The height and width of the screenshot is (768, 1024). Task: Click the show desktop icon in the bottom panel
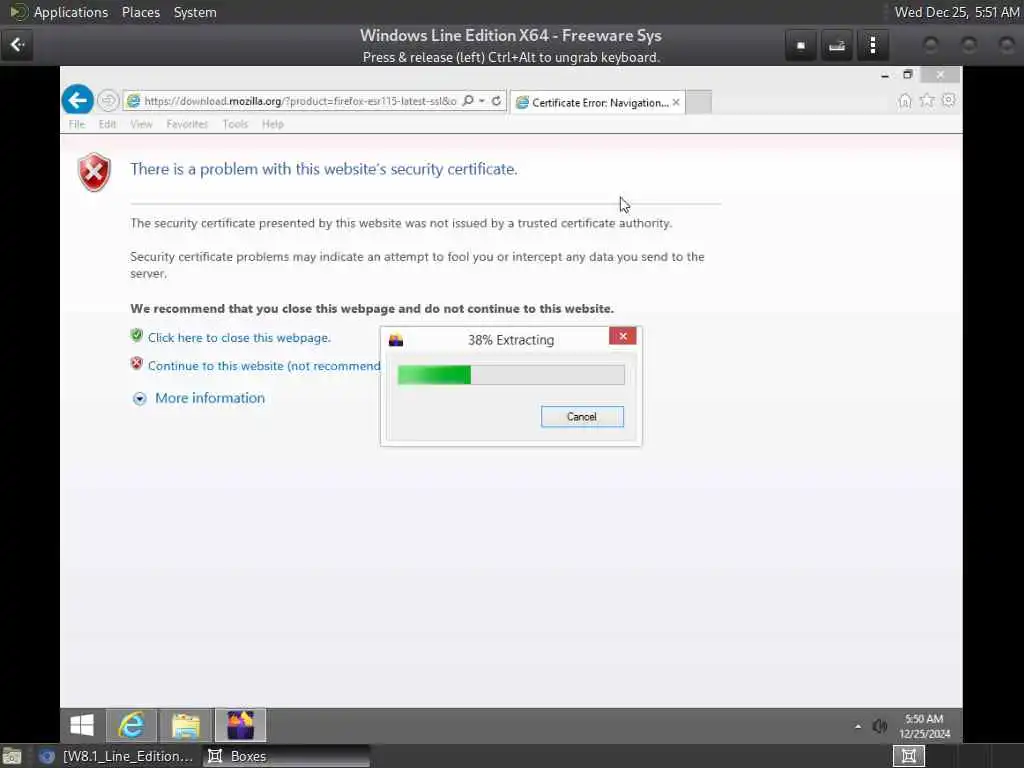tap(12, 756)
